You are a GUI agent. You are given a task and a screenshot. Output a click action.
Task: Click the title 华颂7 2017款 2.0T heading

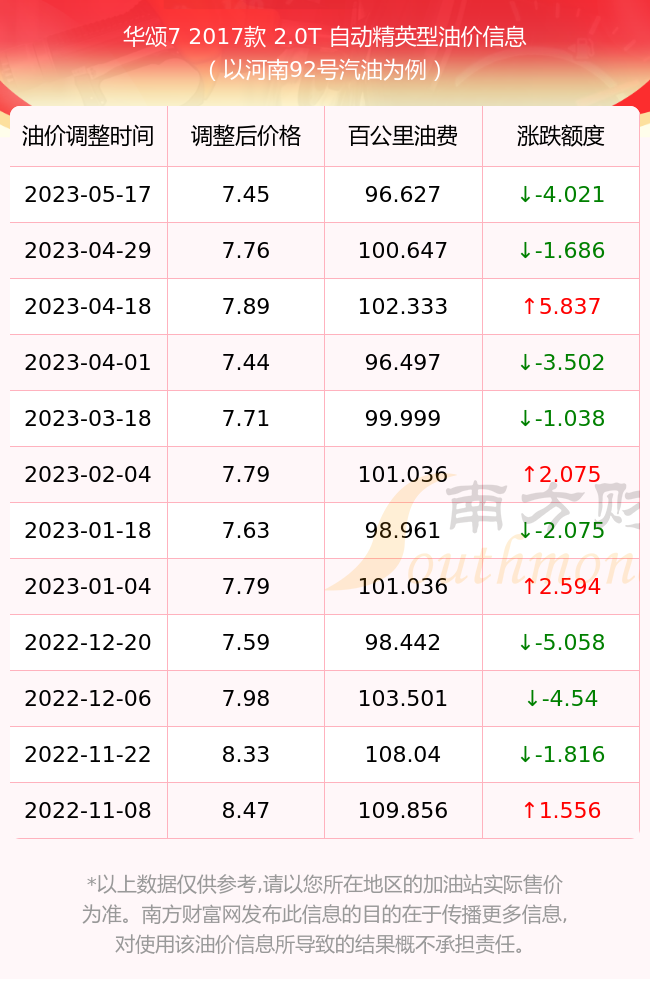(x=325, y=37)
